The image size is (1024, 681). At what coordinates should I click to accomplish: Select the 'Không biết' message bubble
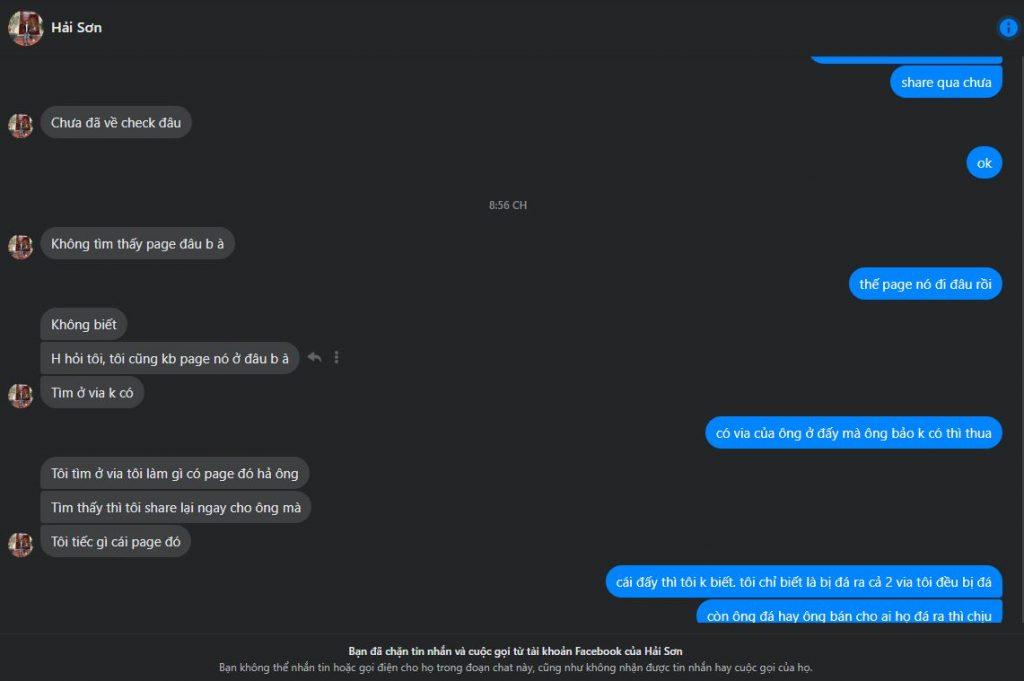coord(84,324)
